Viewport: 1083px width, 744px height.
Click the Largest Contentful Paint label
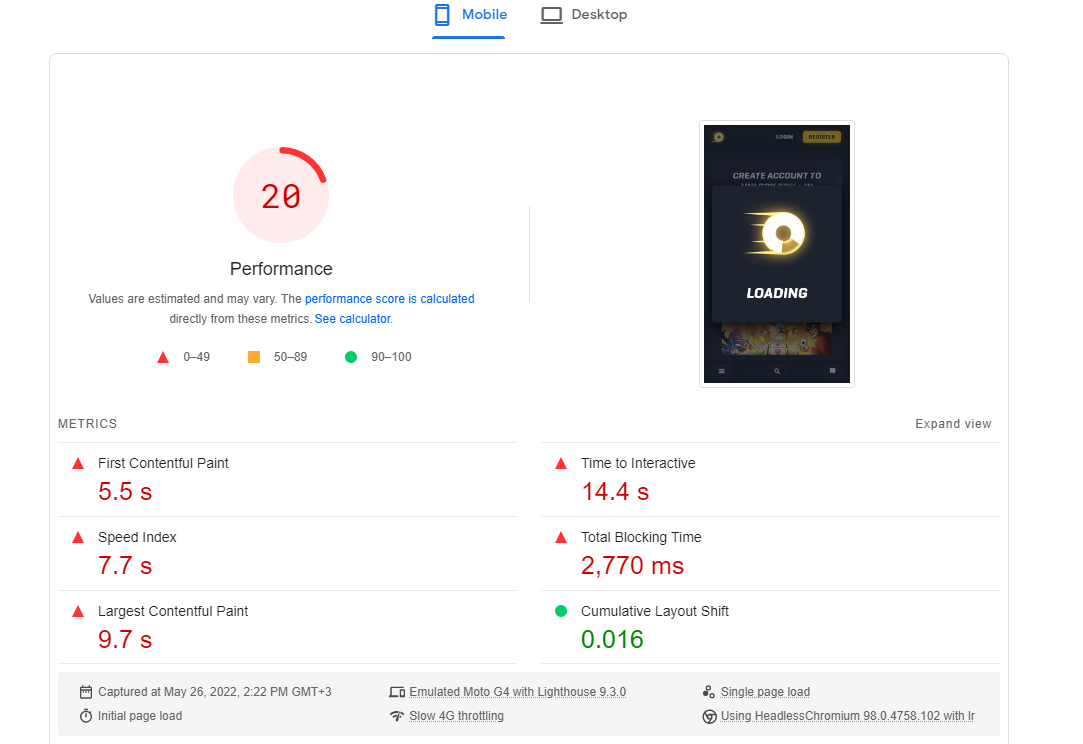173,611
